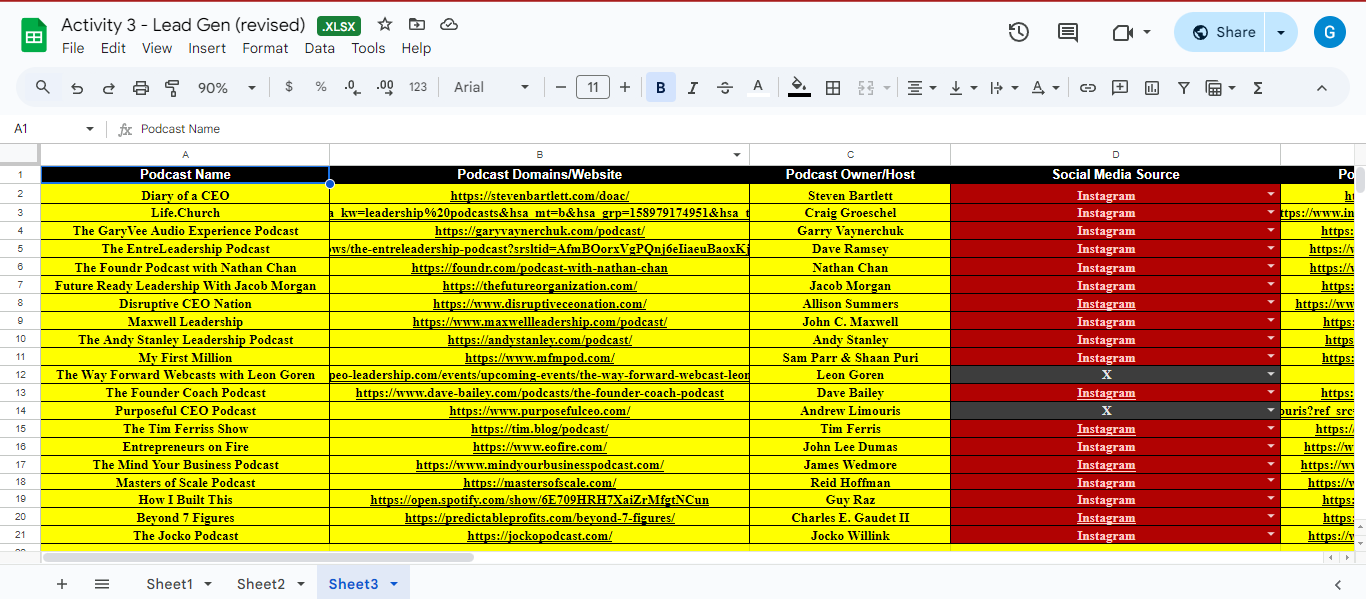This screenshot has height=599, width=1366.
Task: Switch to Sheet1 tab
Action: tap(169, 584)
